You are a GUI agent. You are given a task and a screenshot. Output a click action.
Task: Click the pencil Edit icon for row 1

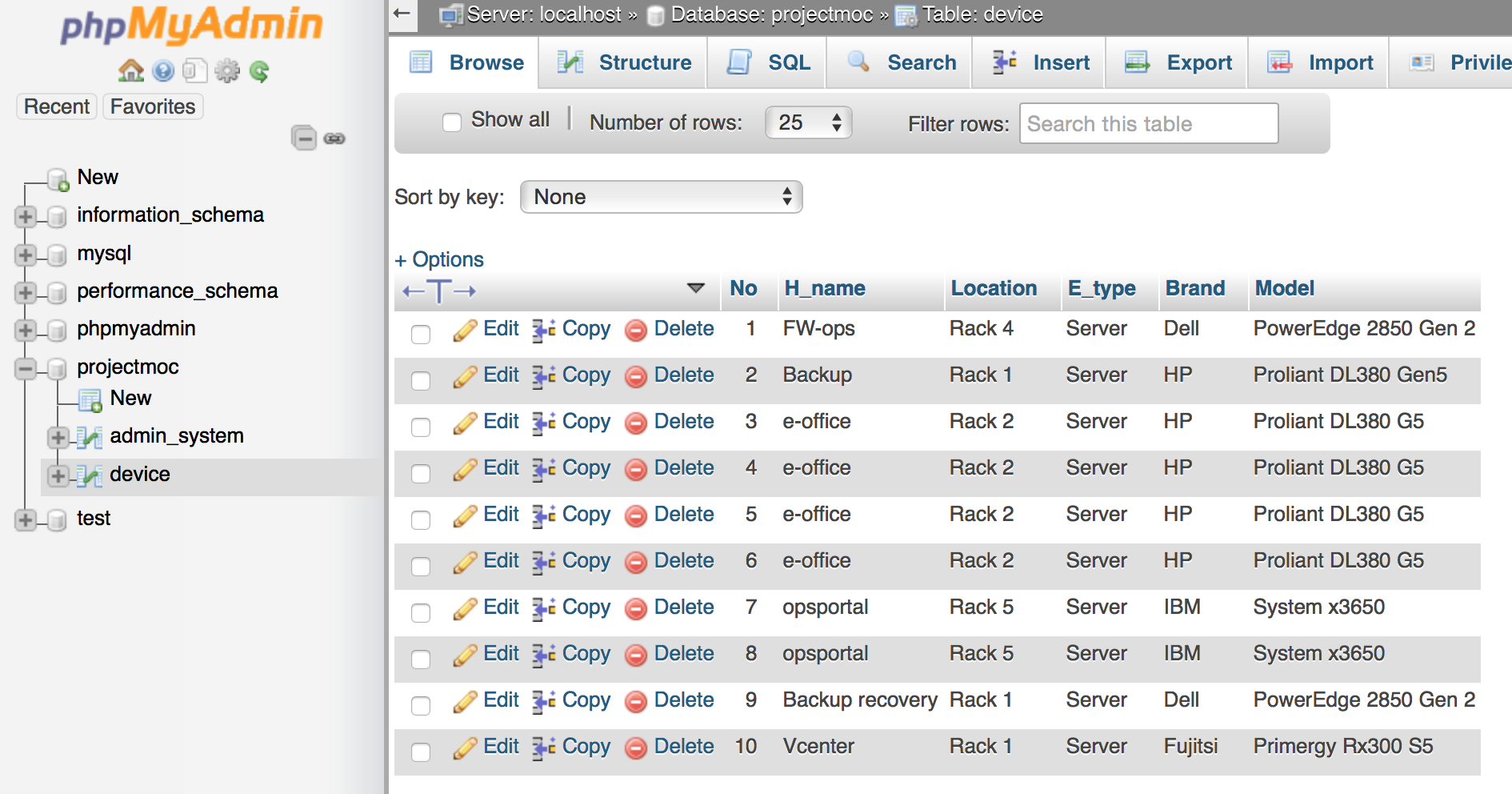point(465,330)
